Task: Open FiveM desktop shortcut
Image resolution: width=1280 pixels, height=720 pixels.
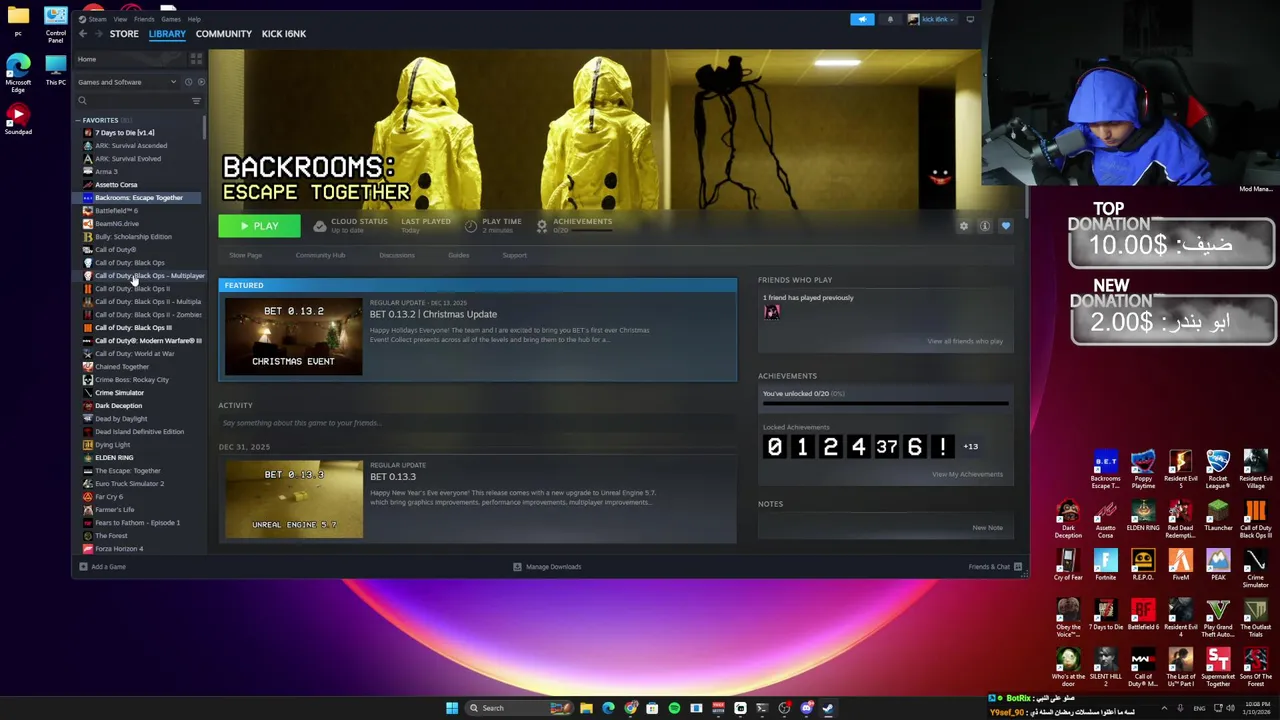Action: click(x=1180, y=565)
